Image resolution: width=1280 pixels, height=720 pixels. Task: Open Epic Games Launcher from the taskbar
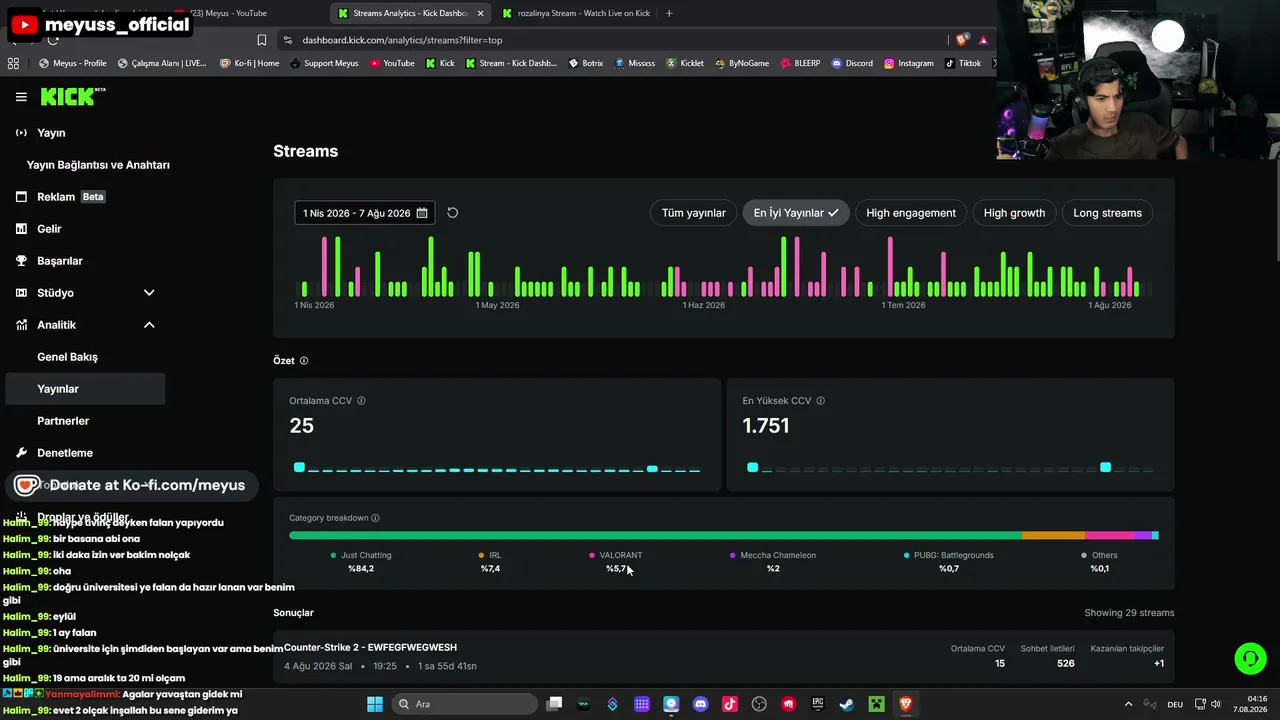coord(818,704)
